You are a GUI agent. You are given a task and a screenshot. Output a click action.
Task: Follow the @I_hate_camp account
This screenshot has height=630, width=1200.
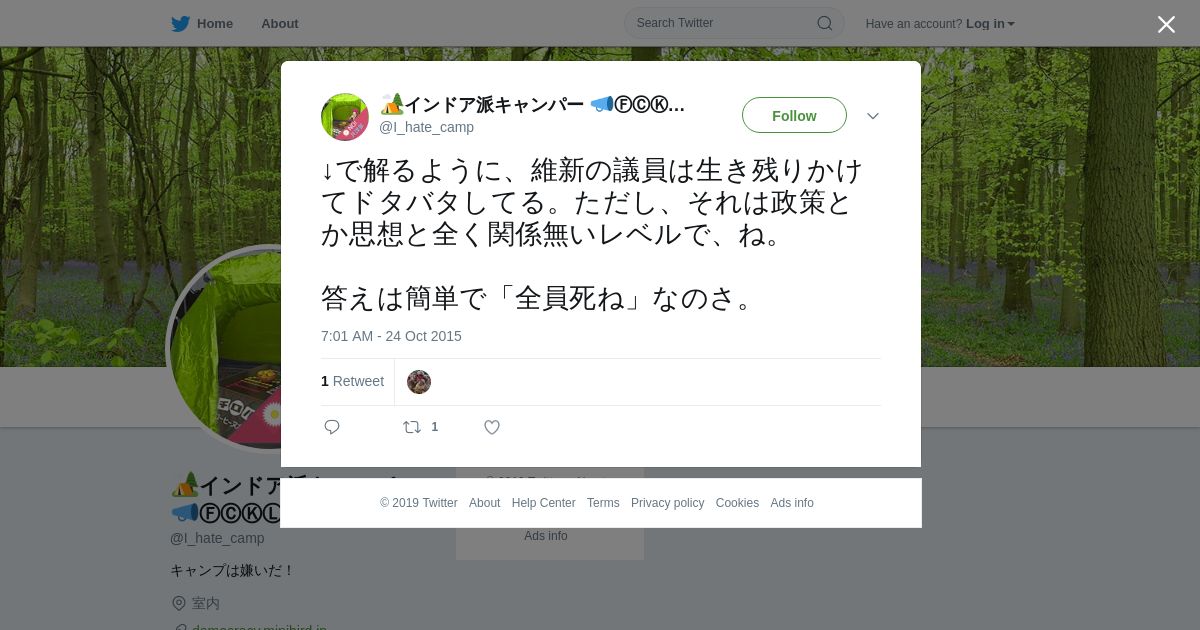coord(794,115)
